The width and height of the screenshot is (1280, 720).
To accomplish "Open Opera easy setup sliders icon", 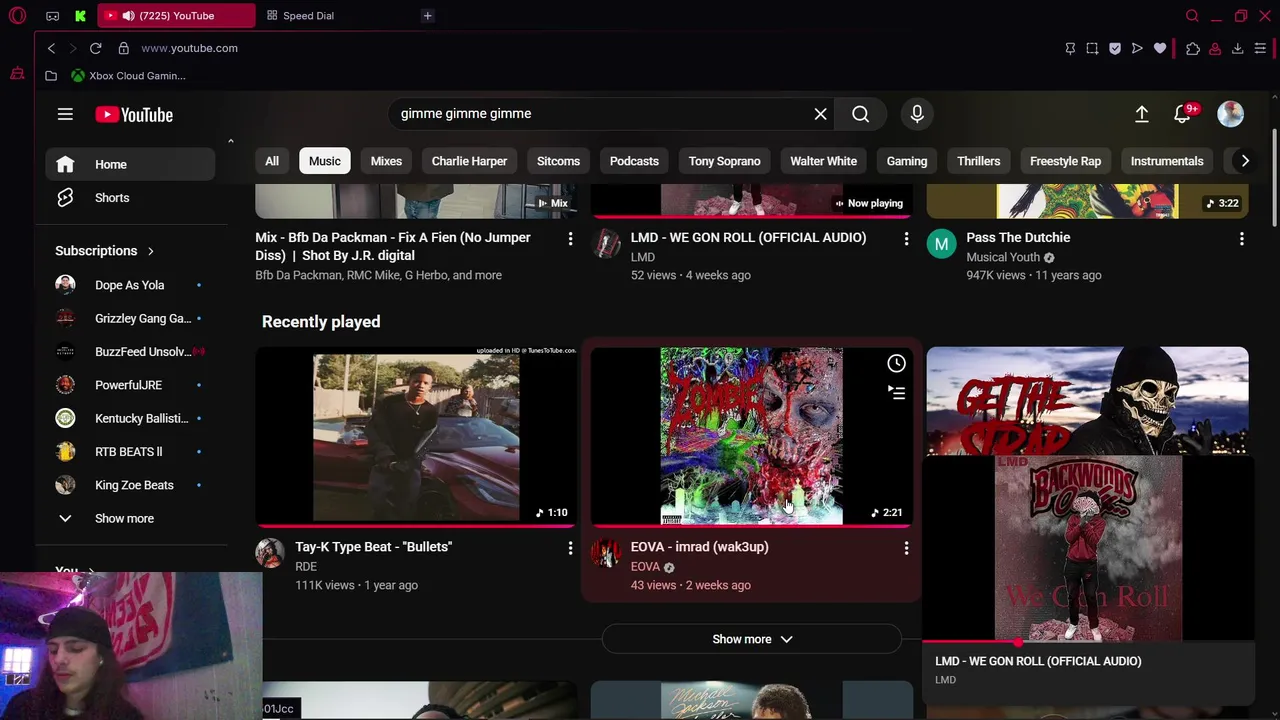I will click(x=1261, y=48).
